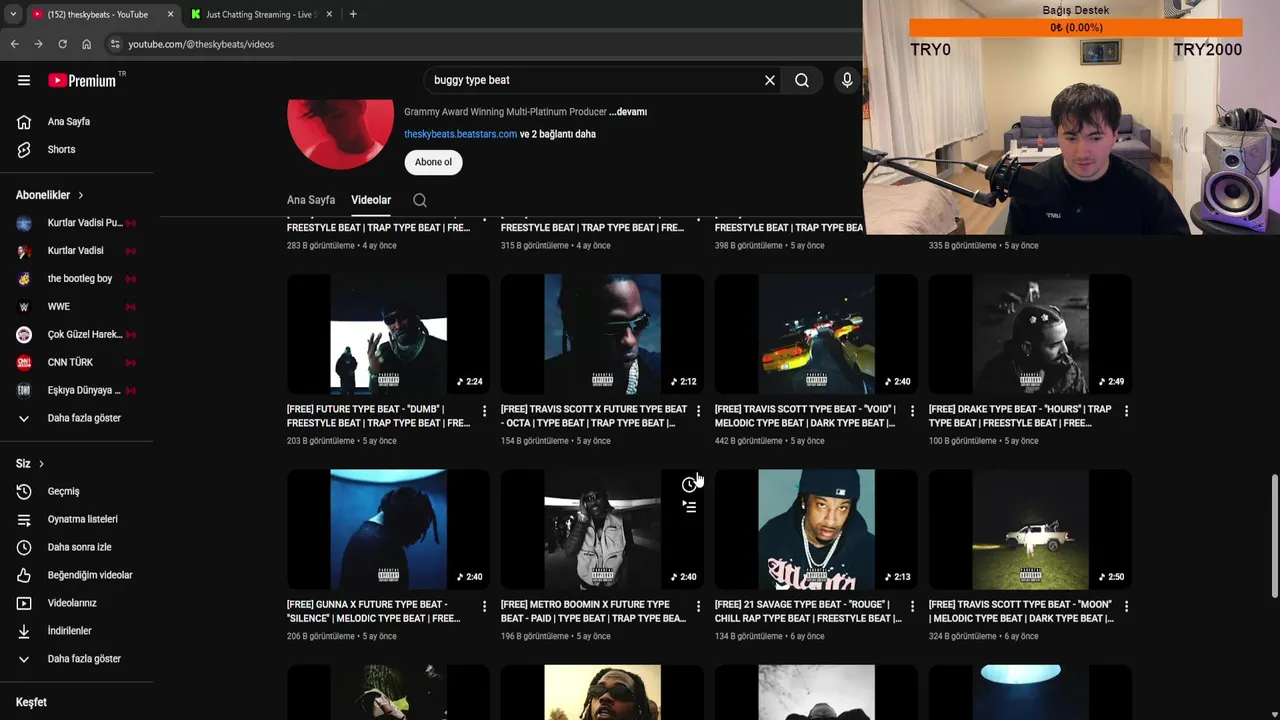Add METRO BOOMIN video to queue

689,507
